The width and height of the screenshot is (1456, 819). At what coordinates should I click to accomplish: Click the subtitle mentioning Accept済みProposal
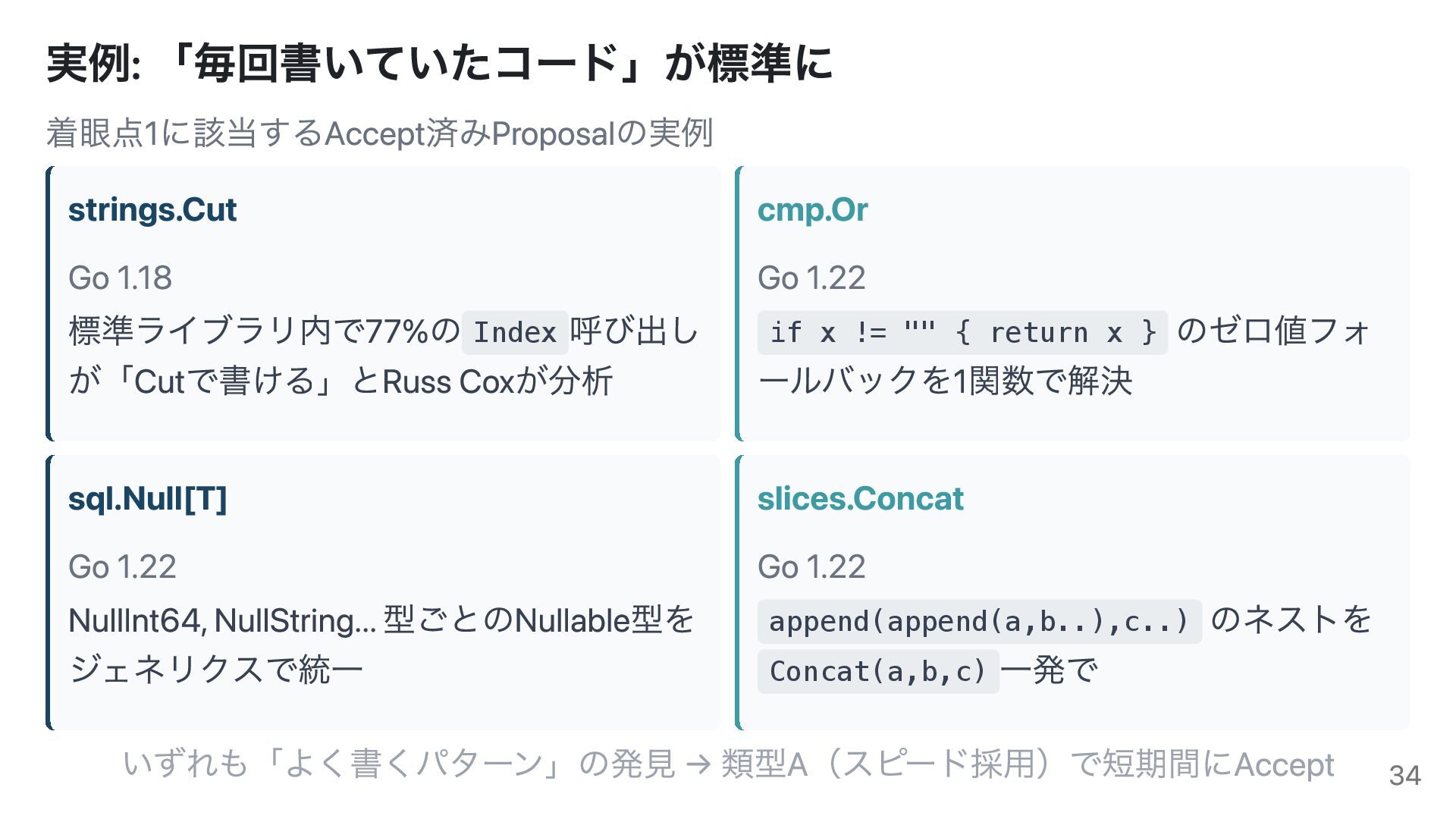(379, 133)
